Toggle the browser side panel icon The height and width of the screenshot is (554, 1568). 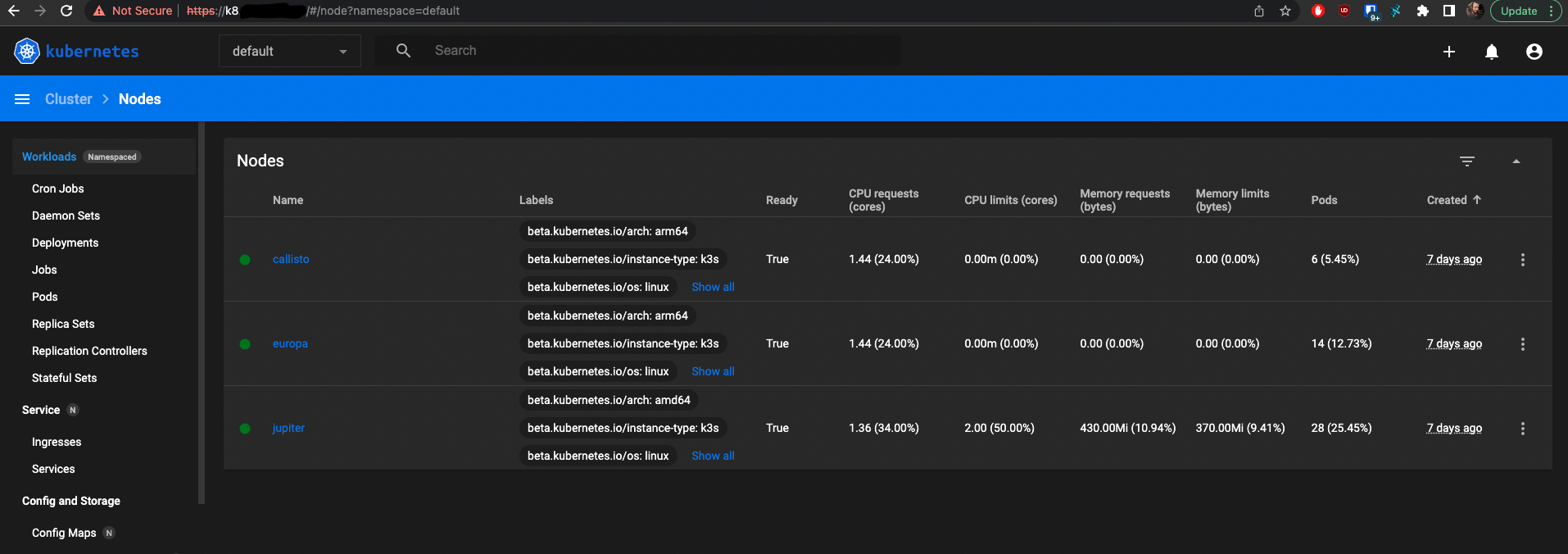(1448, 11)
